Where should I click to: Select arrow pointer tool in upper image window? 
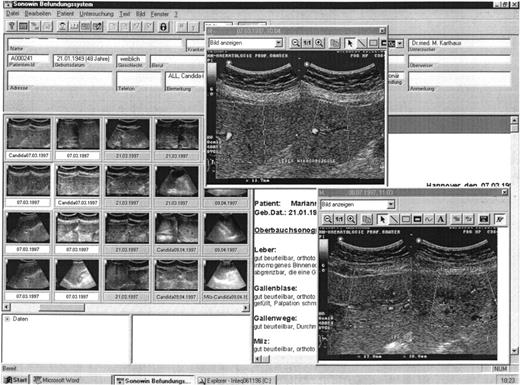click(x=349, y=43)
